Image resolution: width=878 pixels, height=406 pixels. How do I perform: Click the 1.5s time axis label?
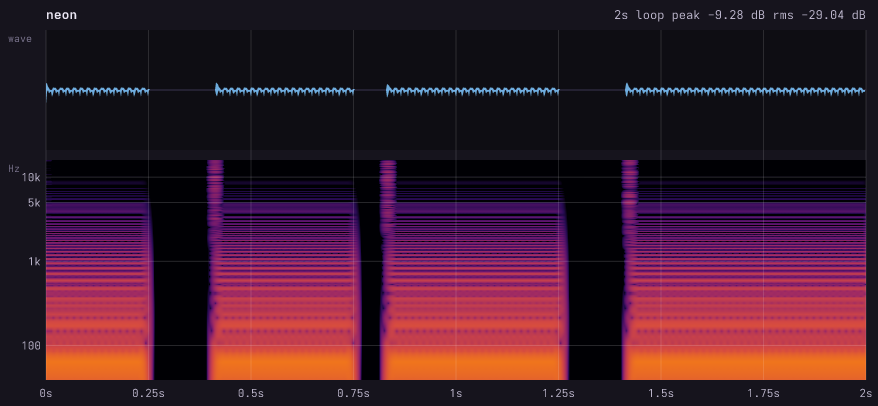point(661,393)
